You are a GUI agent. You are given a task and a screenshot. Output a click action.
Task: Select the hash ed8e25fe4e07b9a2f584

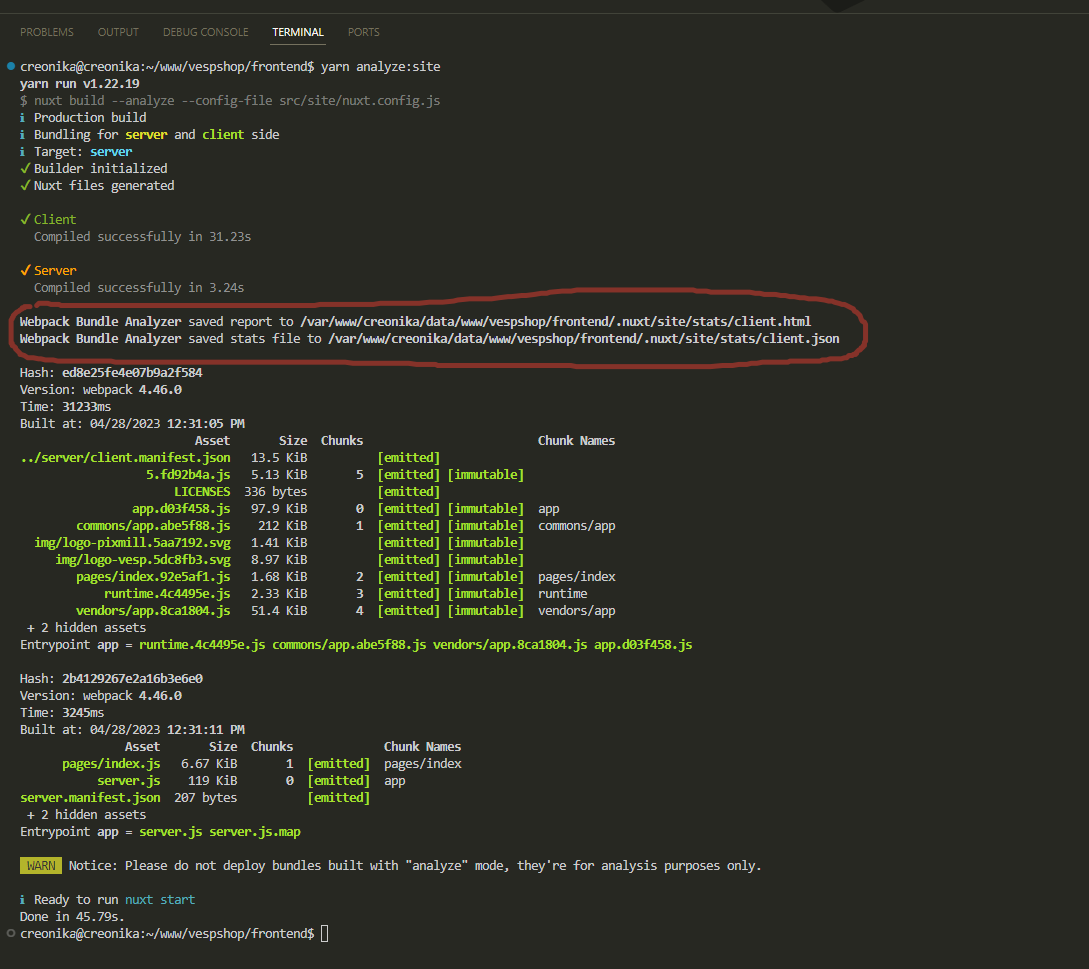tap(132, 373)
